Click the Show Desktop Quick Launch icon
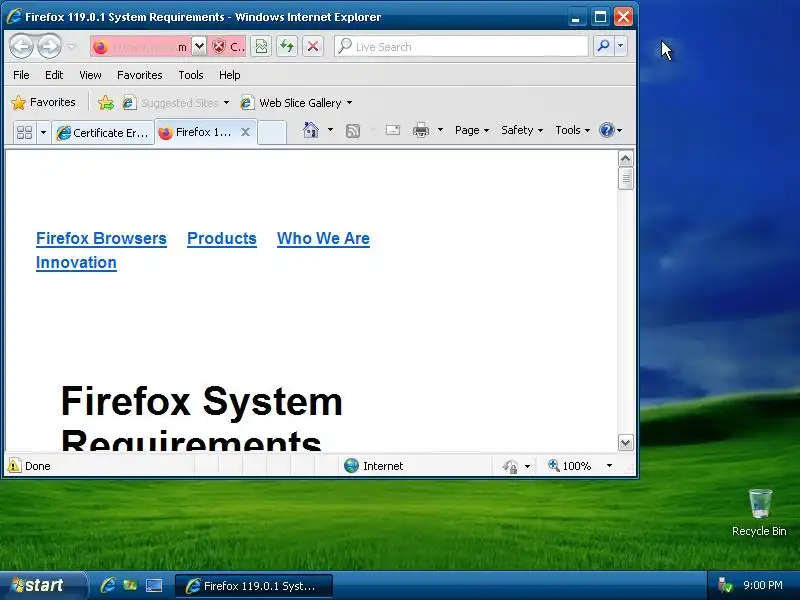Image resolution: width=800 pixels, height=600 pixels. 154,585
